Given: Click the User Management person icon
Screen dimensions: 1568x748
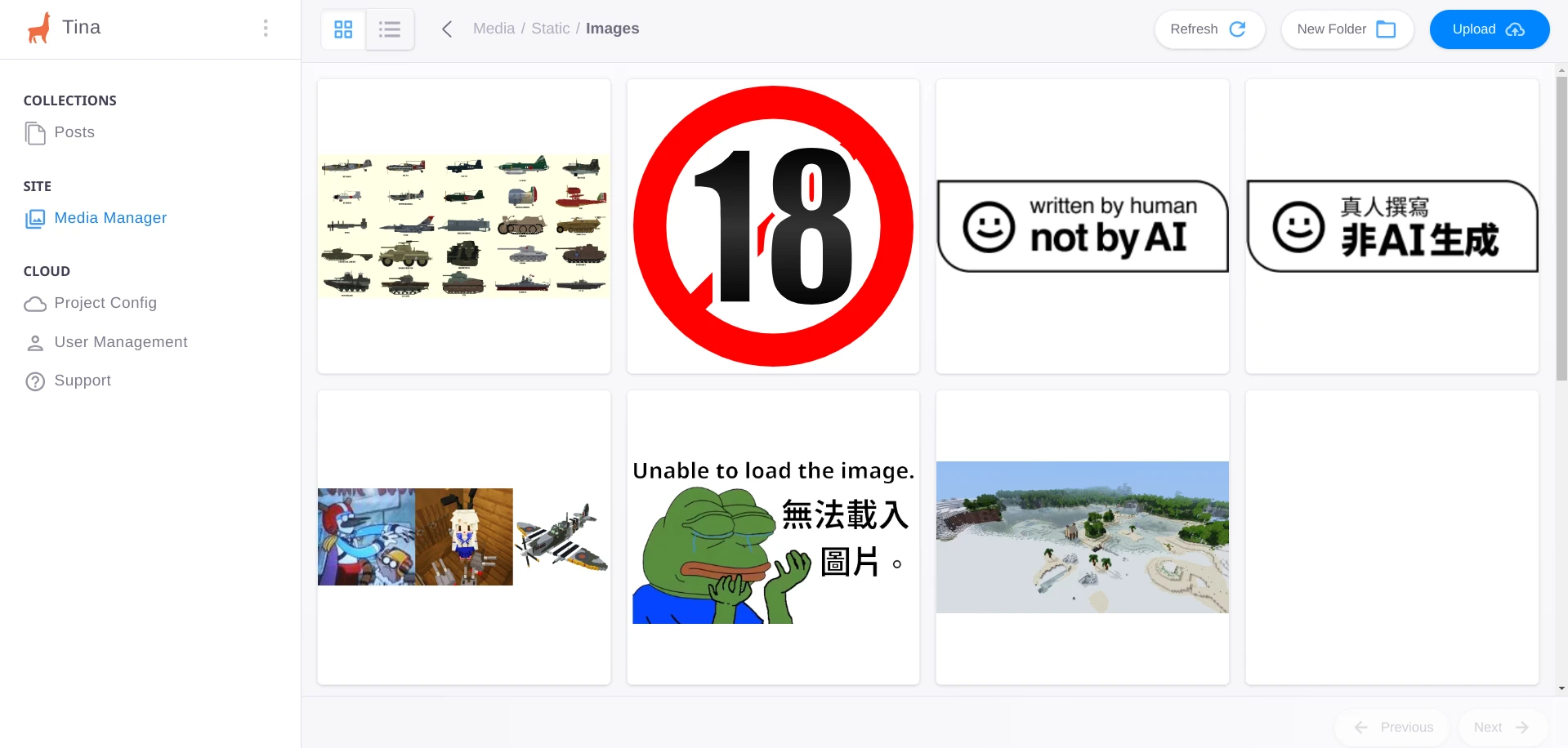Looking at the screenshot, I should (x=35, y=343).
